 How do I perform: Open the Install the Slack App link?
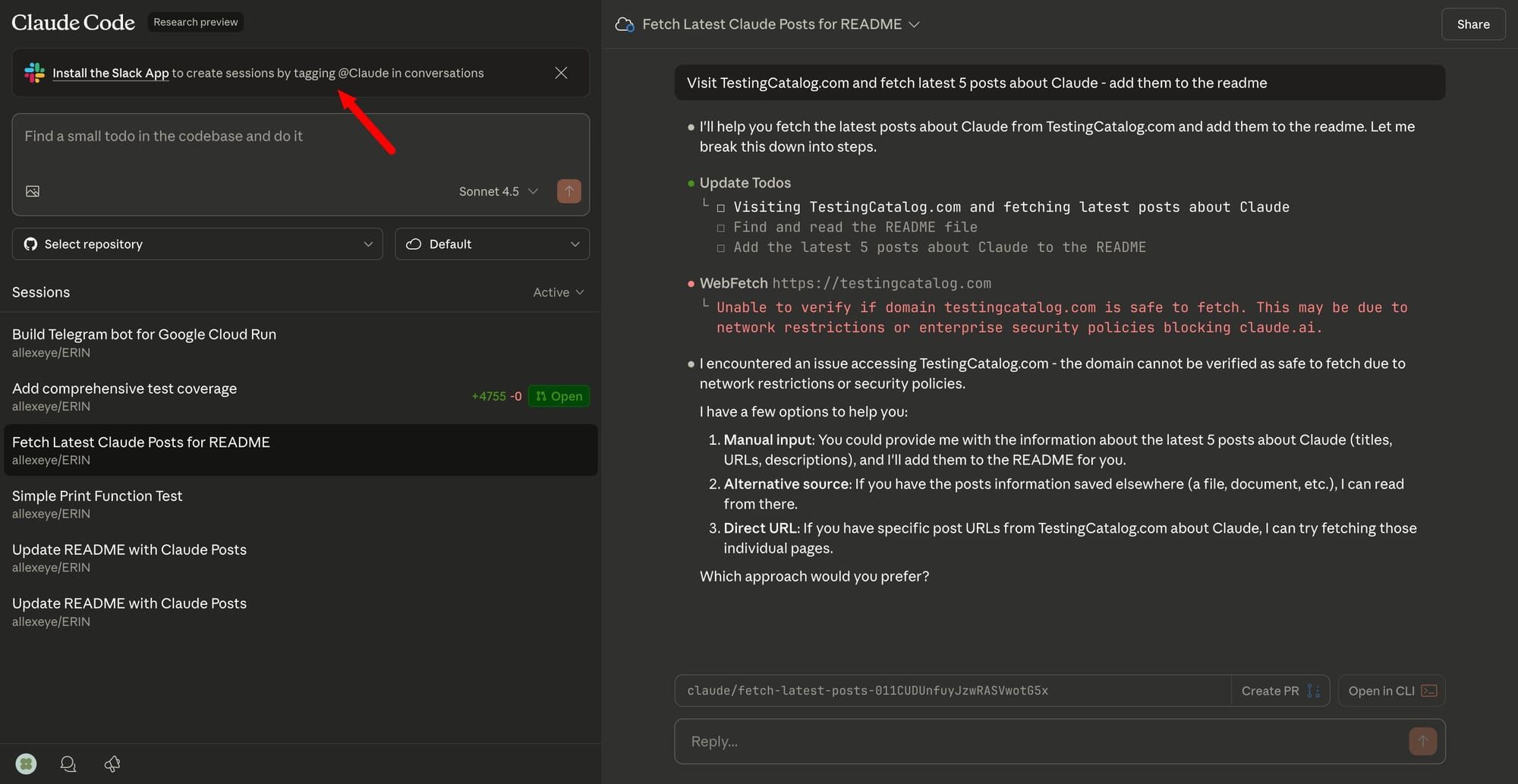pyautogui.click(x=111, y=73)
